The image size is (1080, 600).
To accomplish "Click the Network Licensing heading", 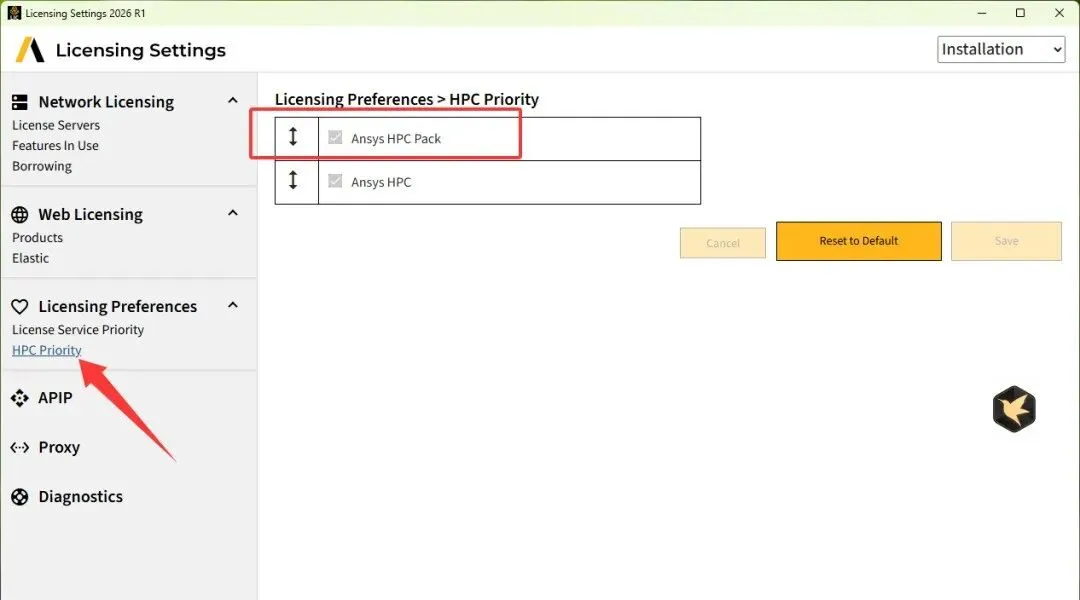I will click(x=106, y=102).
